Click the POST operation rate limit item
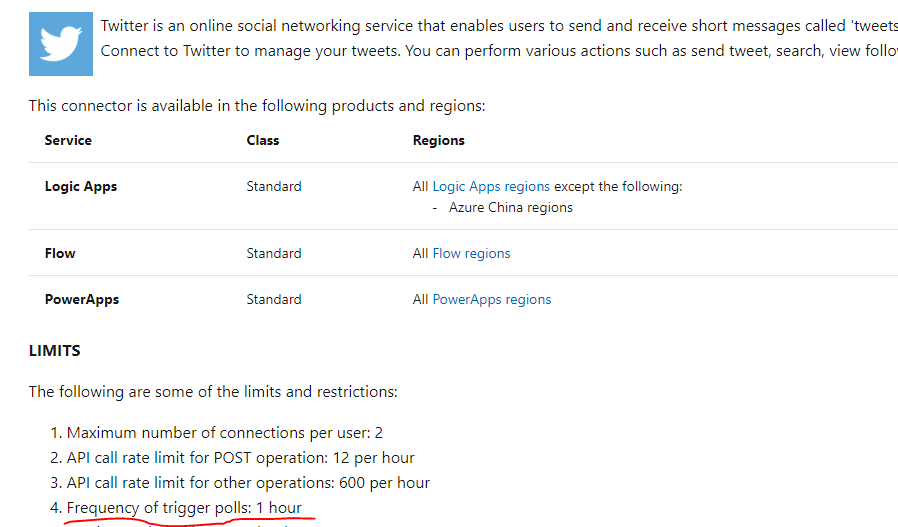Screen dimensions: 898x527 pyautogui.click(x=241, y=458)
